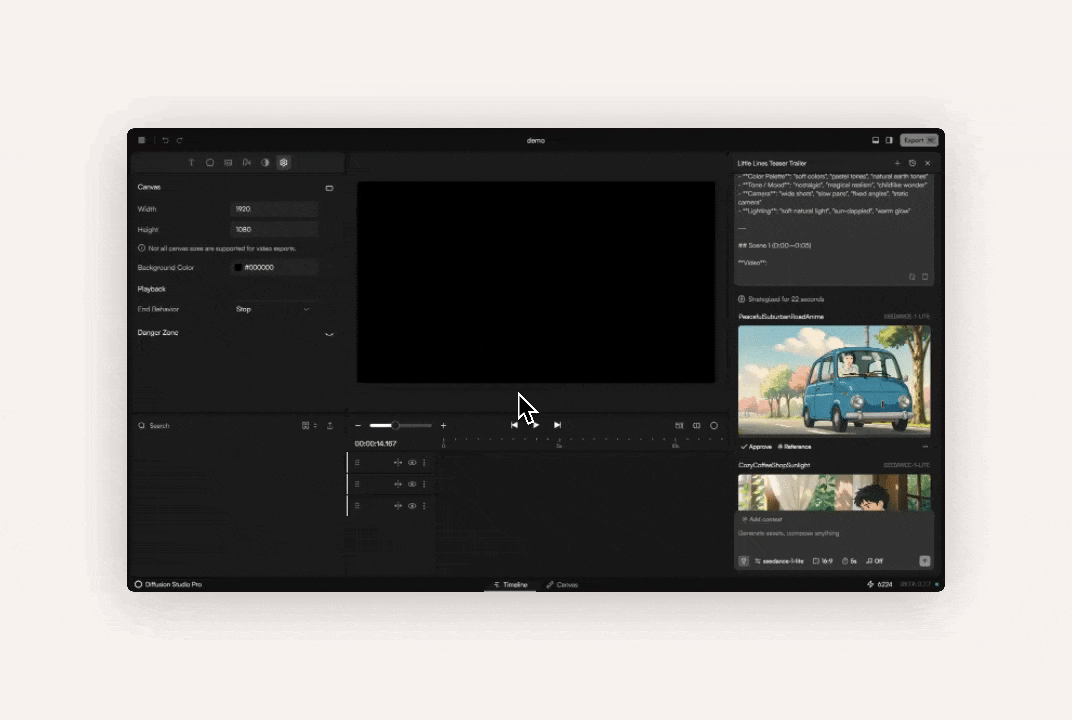Open the black Background Color swatch
This screenshot has width=1072, height=720.
pos(238,267)
